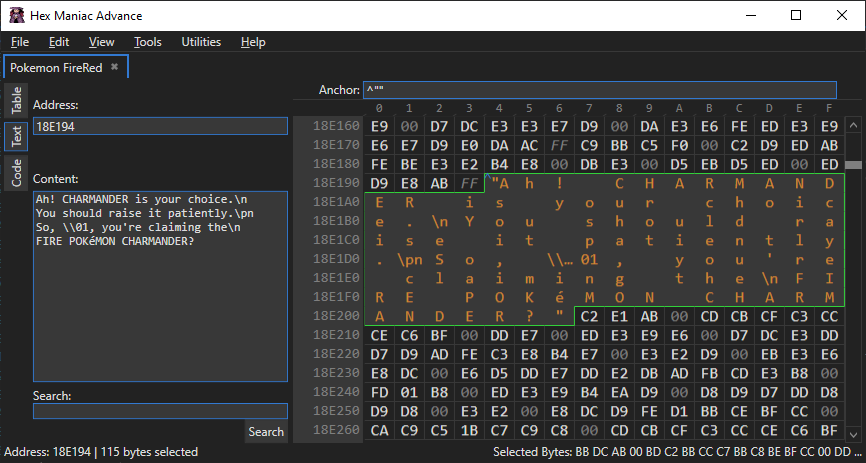Screen dimensions: 866x463
Task: Click the hex view scrollbar thumb
Action: [853, 165]
